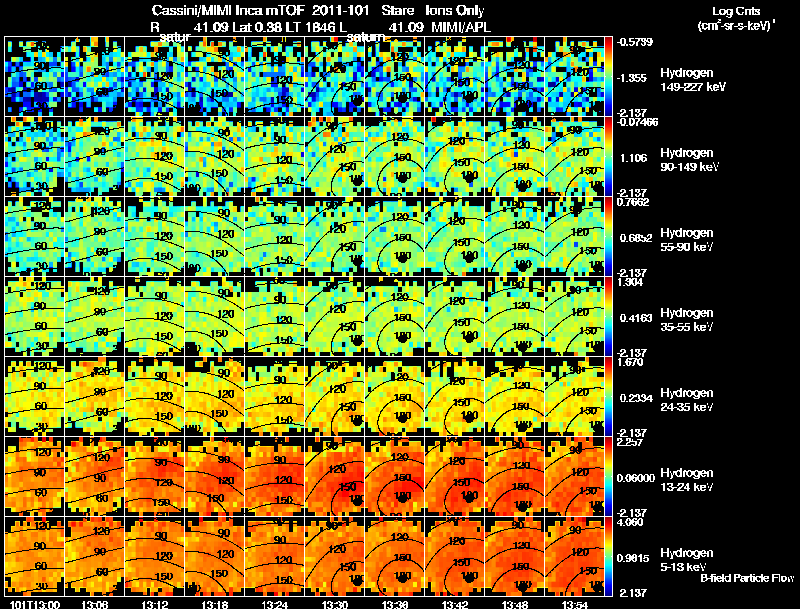Click the '13:18' time axis label

[214, 605]
